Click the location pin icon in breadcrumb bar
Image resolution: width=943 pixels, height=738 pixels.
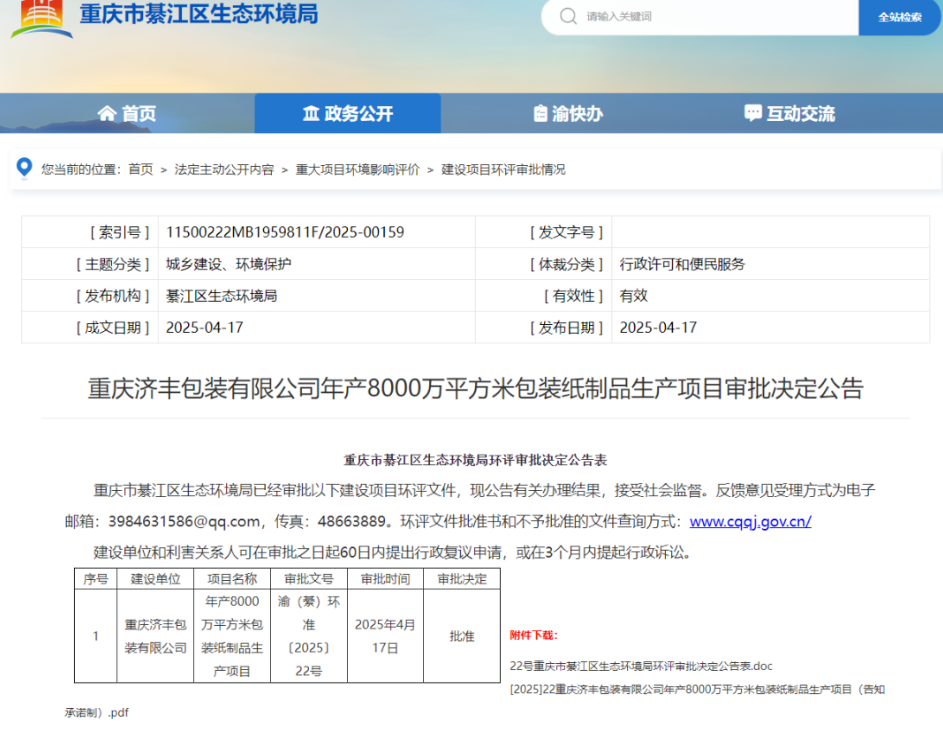click(x=24, y=167)
